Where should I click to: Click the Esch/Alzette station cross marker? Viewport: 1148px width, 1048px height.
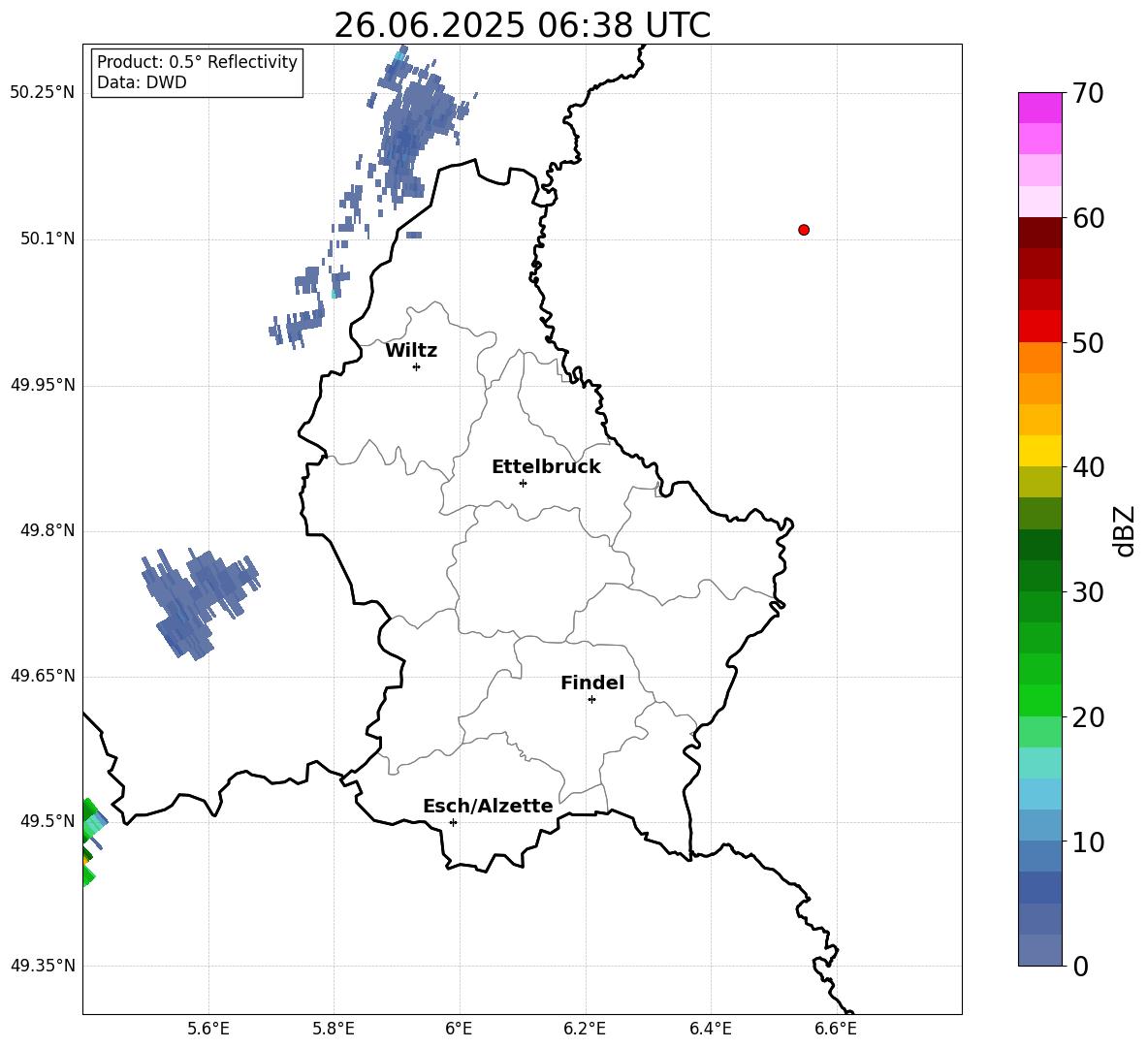[x=453, y=822]
